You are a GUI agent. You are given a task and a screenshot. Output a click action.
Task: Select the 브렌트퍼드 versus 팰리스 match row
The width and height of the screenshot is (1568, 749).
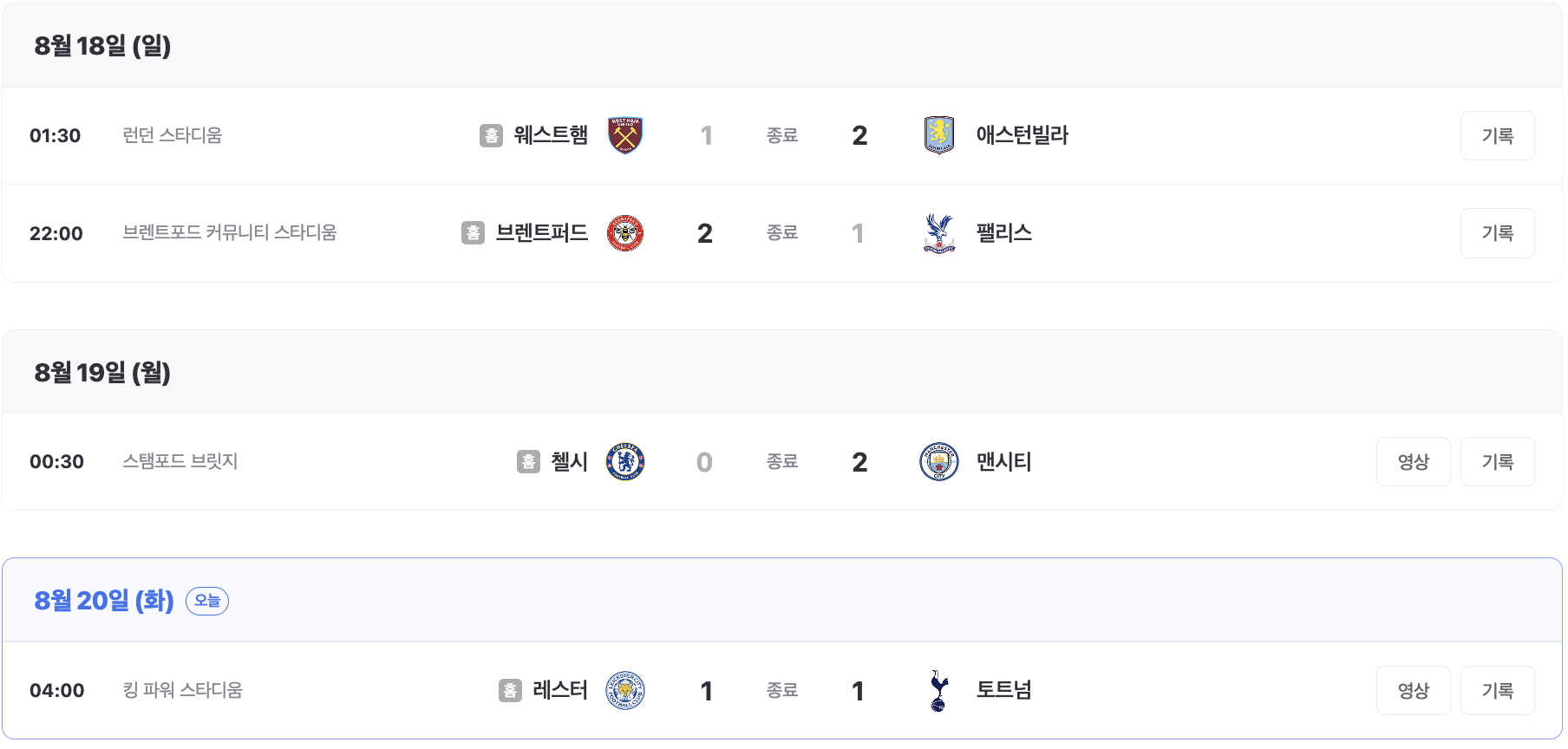[781, 233]
